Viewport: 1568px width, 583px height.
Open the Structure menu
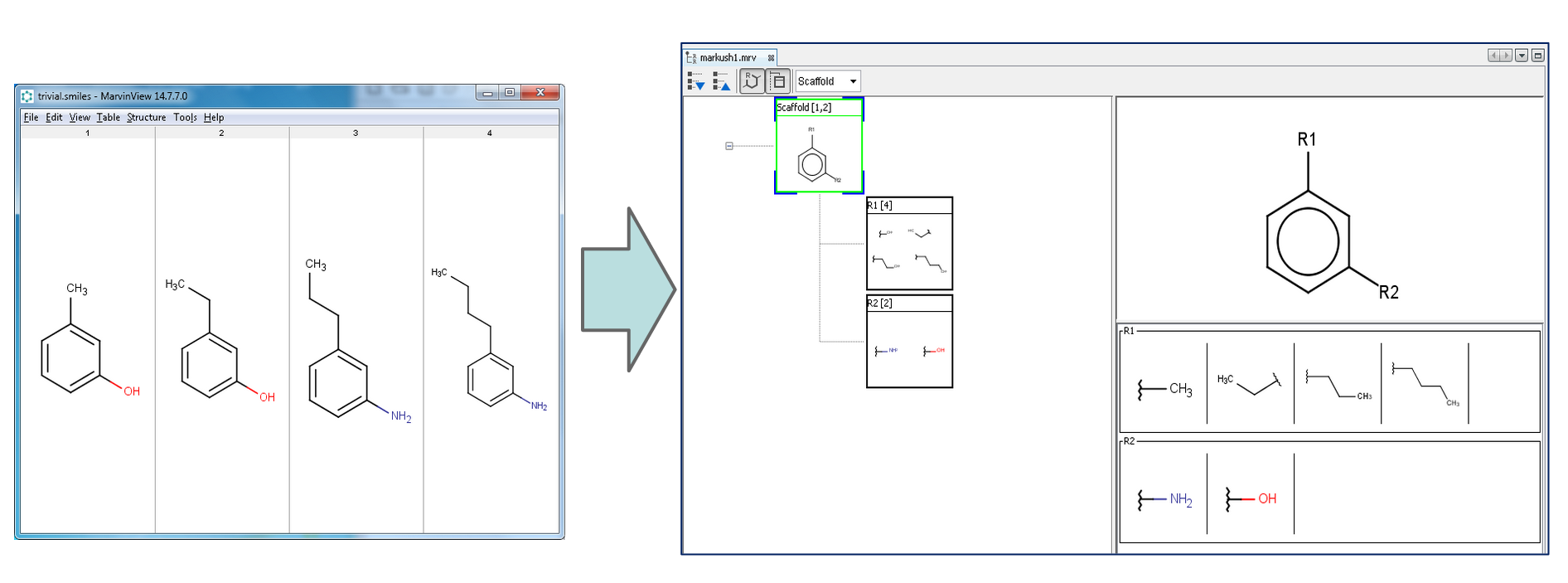pos(146,118)
